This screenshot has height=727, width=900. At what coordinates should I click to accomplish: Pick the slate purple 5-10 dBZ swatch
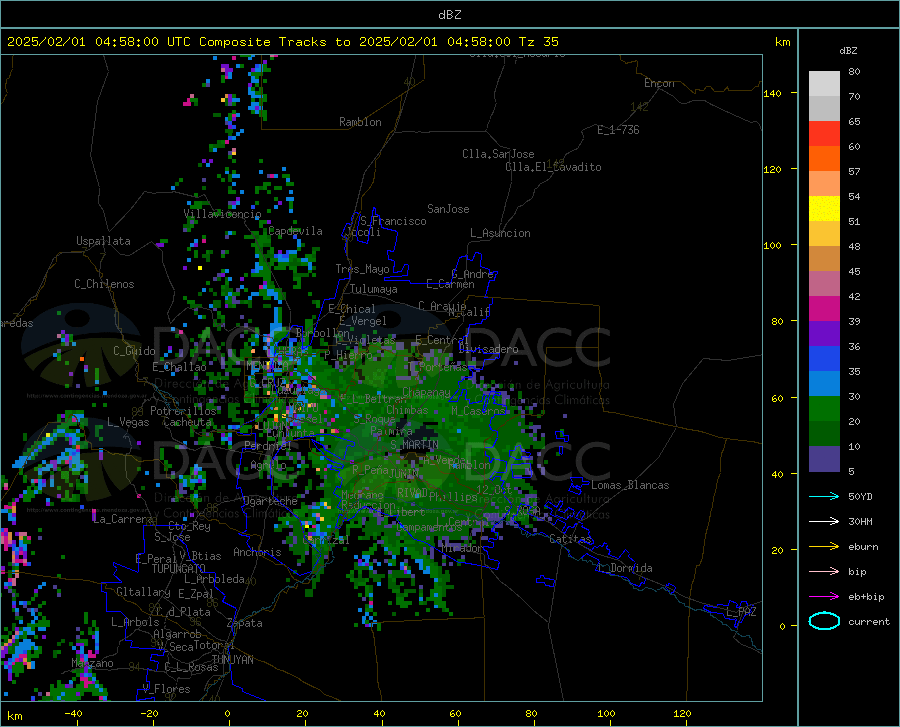pos(824,459)
